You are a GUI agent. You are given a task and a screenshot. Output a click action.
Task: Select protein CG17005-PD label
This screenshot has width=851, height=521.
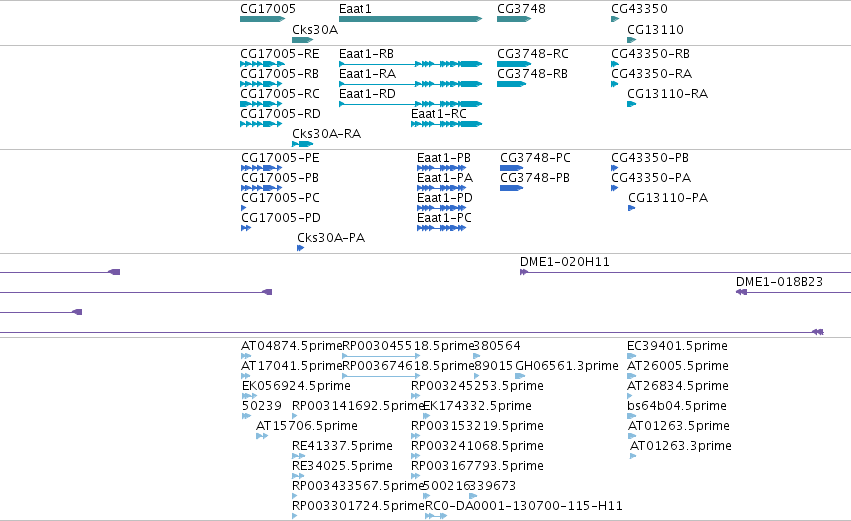pos(281,218)
